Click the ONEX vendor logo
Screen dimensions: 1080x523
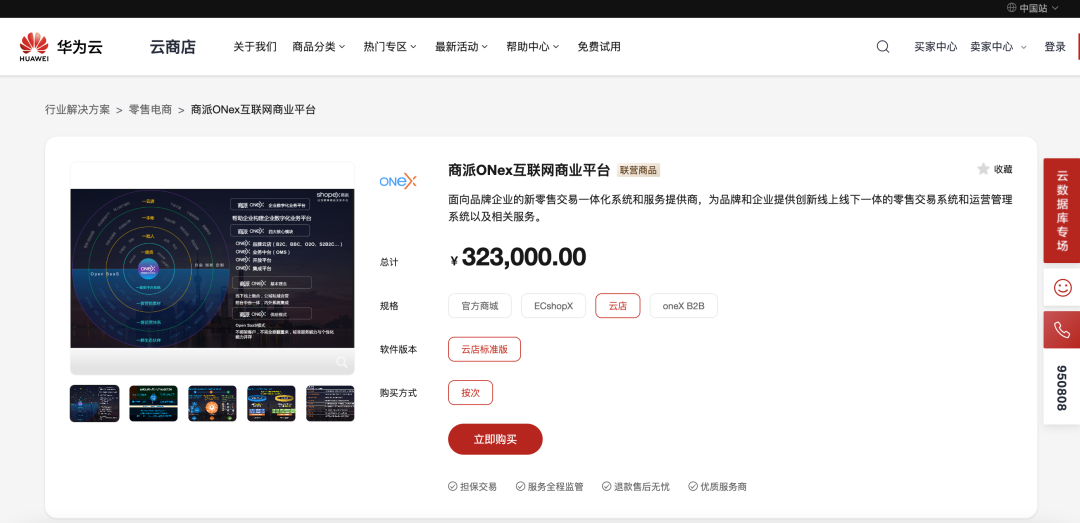pos(397,181)
